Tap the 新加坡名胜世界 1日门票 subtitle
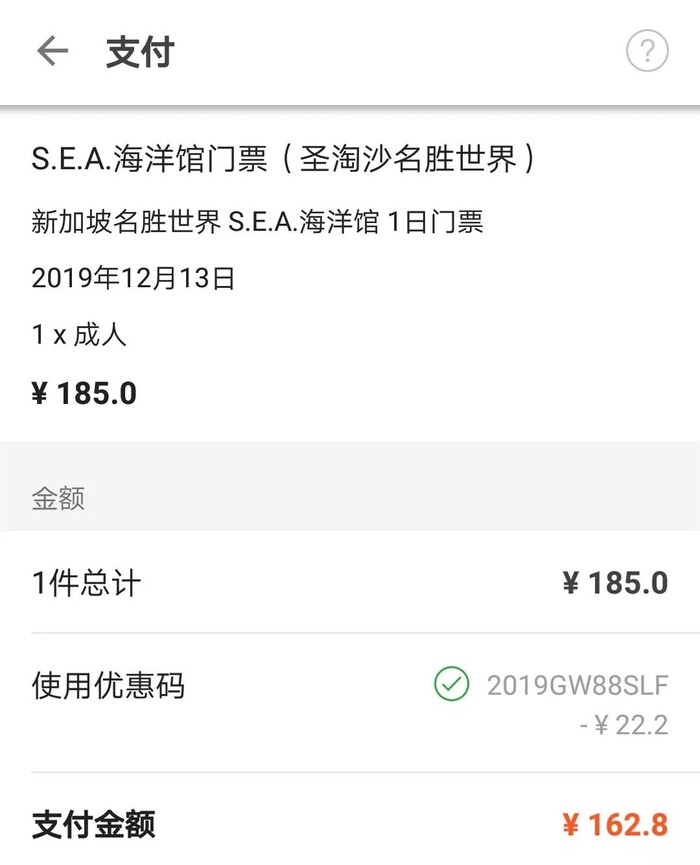The image size is (700, 865). [x=257, y=222]
